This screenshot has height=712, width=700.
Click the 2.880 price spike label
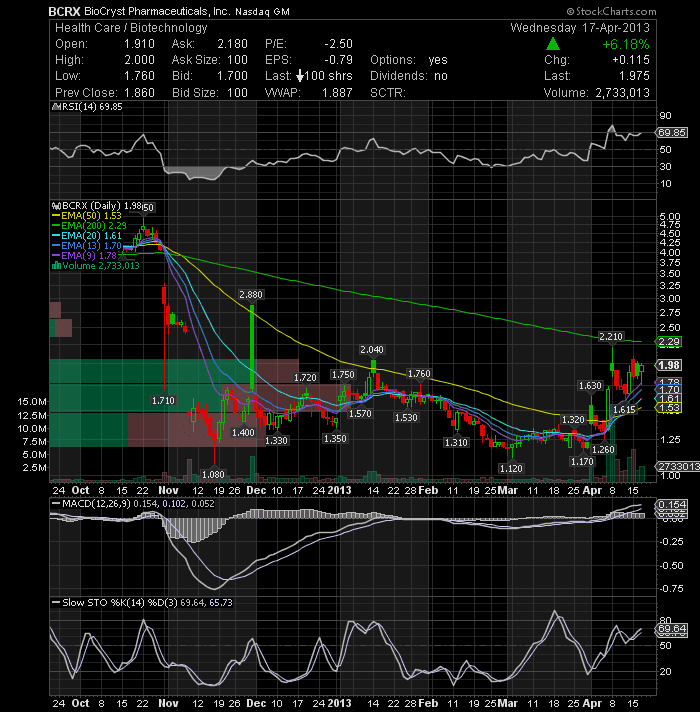(251, 295)
